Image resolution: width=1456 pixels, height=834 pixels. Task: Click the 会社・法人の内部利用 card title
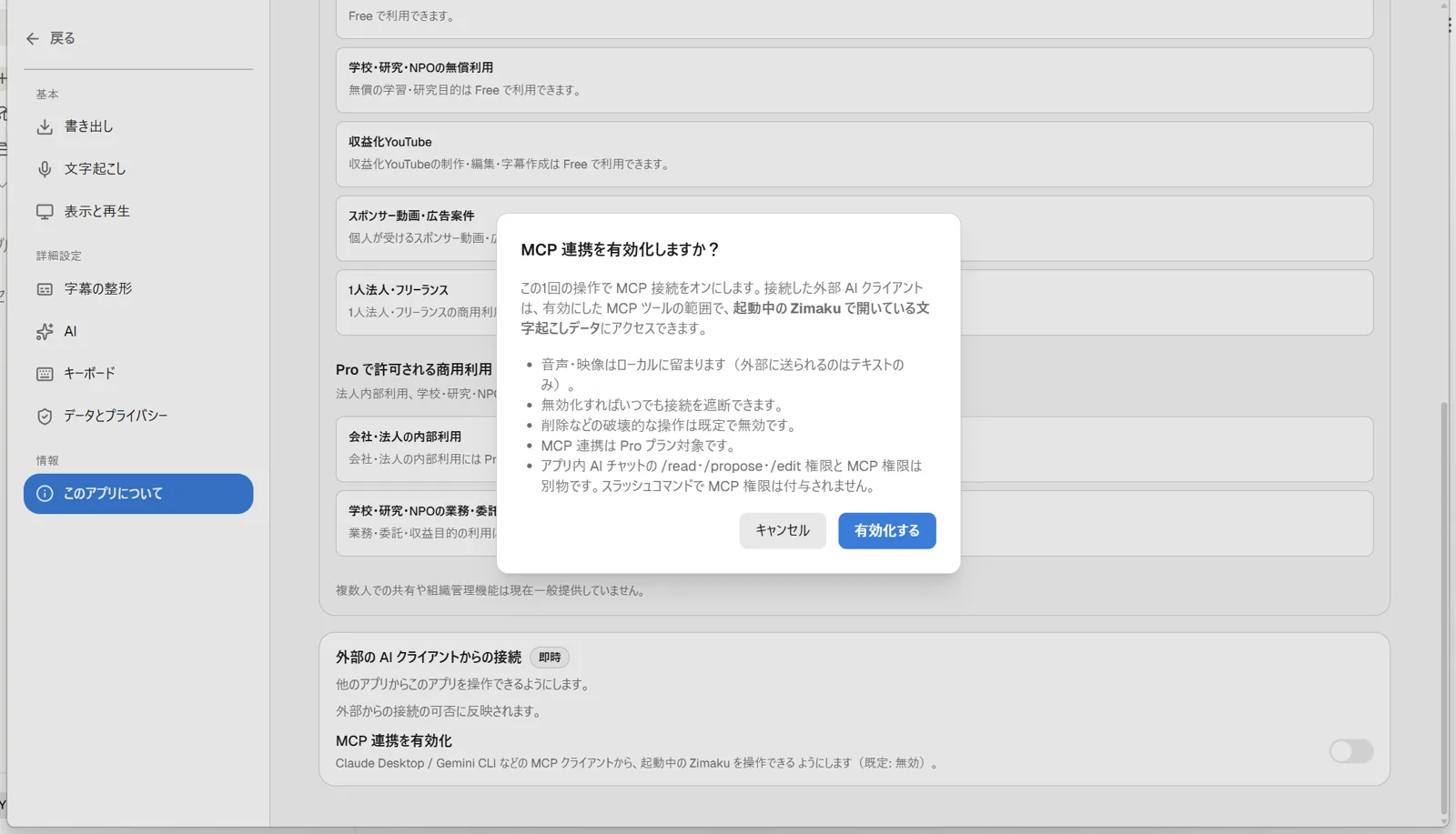coord(405,437)
